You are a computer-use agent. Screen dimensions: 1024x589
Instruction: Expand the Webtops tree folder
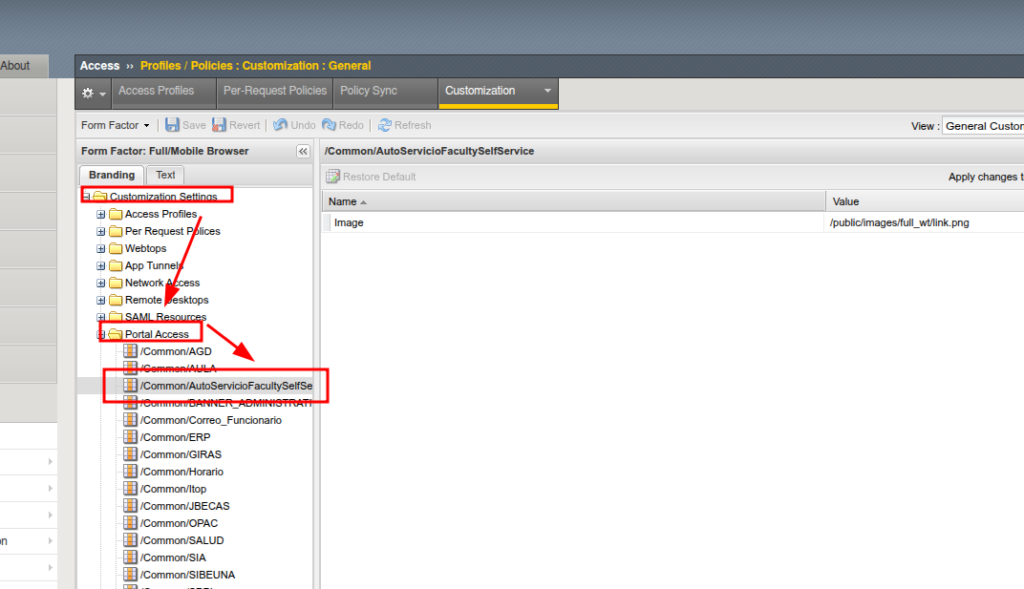101,248
